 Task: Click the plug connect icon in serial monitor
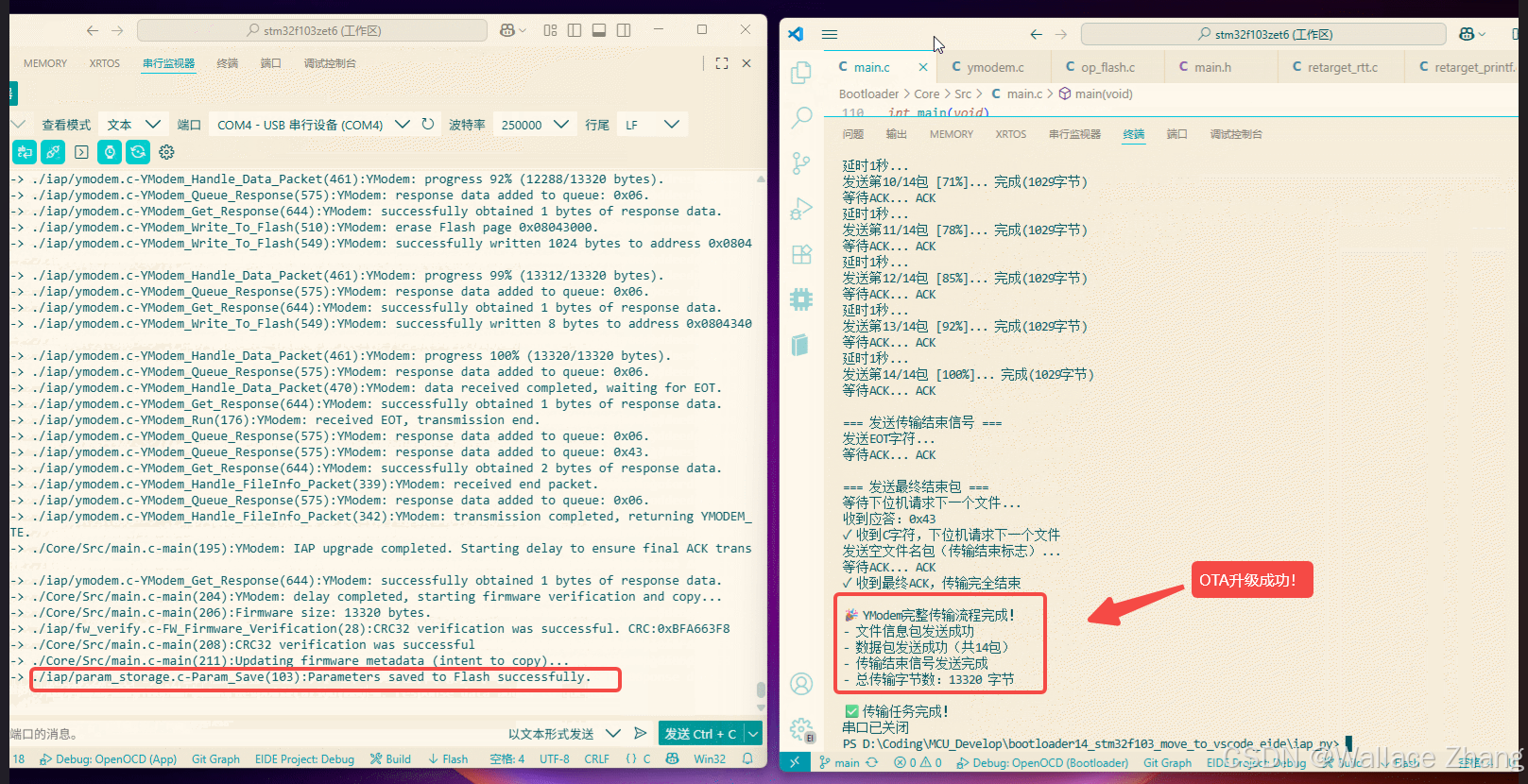(x=53, y=151)
